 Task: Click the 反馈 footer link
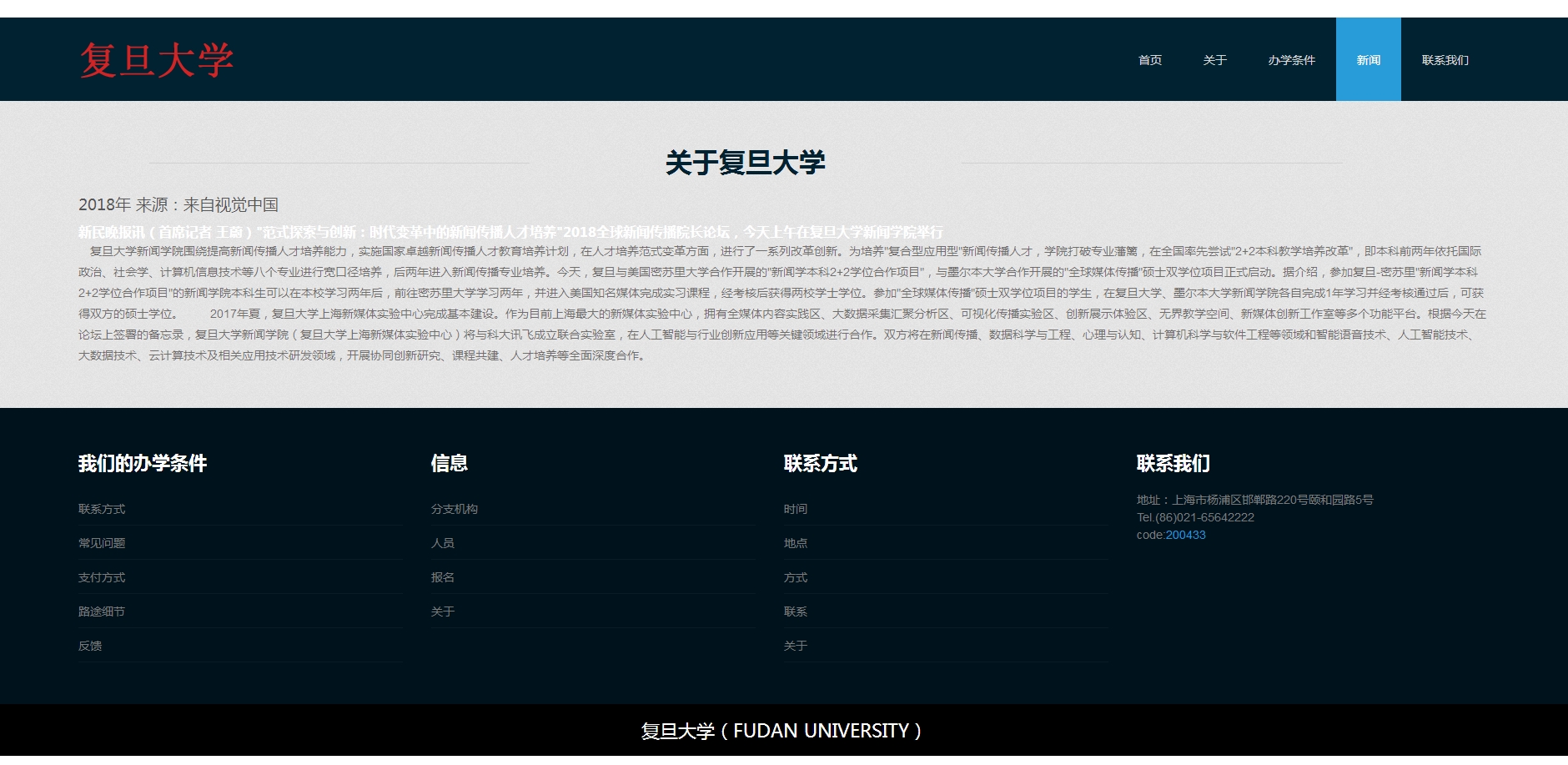[x=90, y=646]
